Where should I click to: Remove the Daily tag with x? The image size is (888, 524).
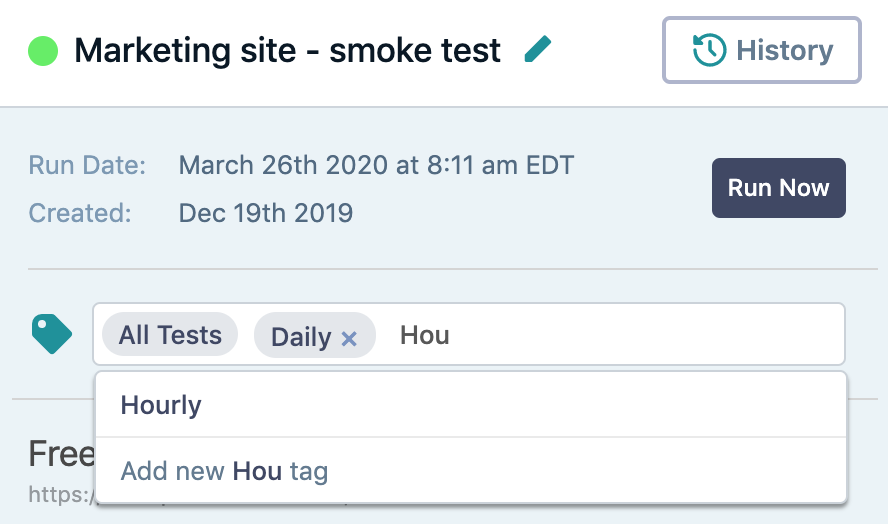coord(349,339)
